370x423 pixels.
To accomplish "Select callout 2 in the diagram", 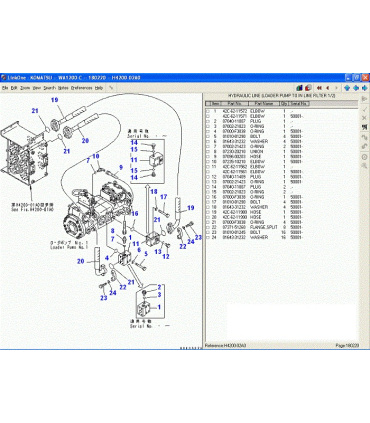I will (159, 287).
